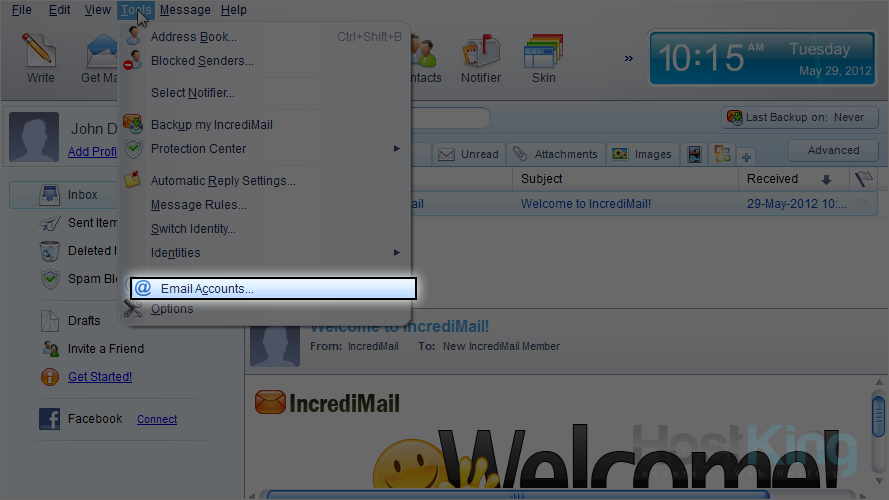The width and height of the screenshot is (889, 500).
Task: Click the Backup my IncrediMail icon
Action: (x=133, y=125)
